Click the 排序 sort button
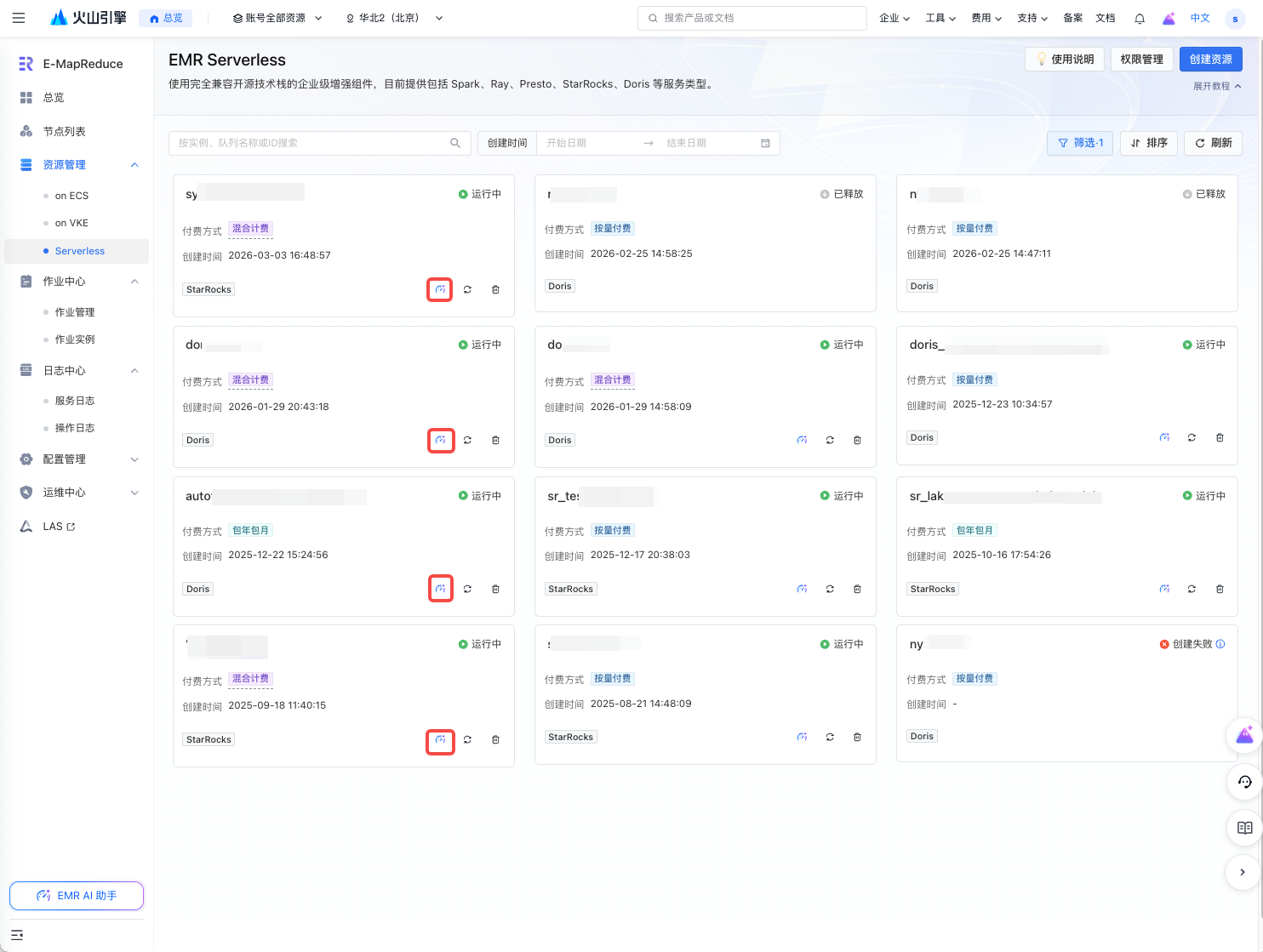 click(x=1149, y=143)
